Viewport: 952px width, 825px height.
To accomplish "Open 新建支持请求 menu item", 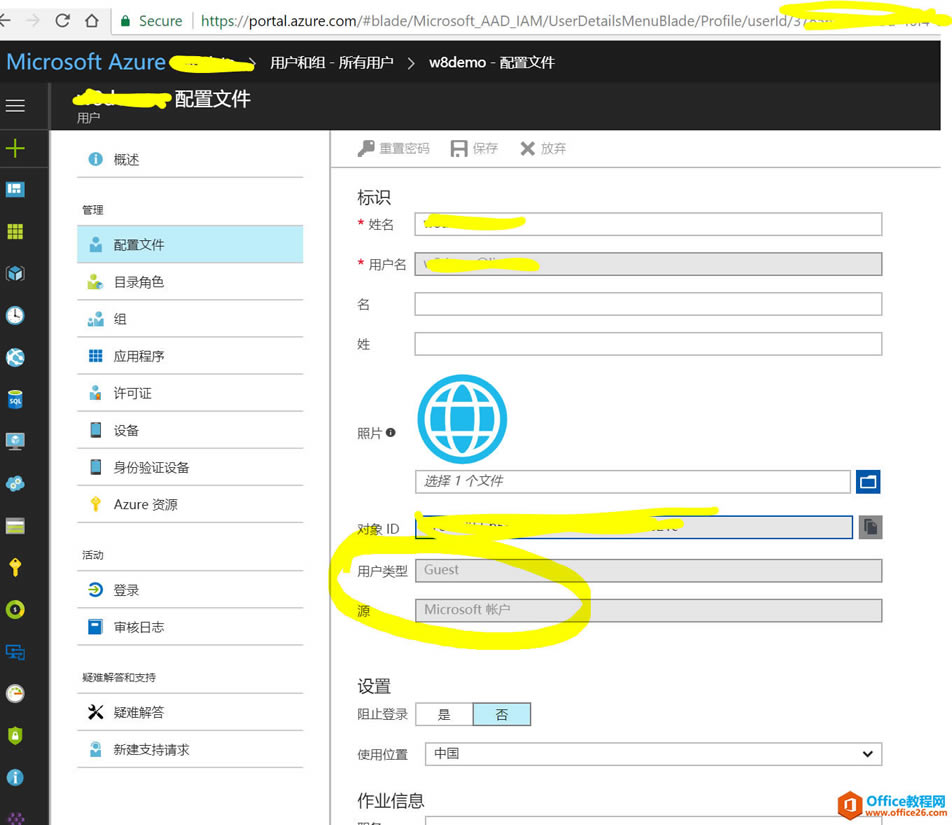I will click(190, 750).
